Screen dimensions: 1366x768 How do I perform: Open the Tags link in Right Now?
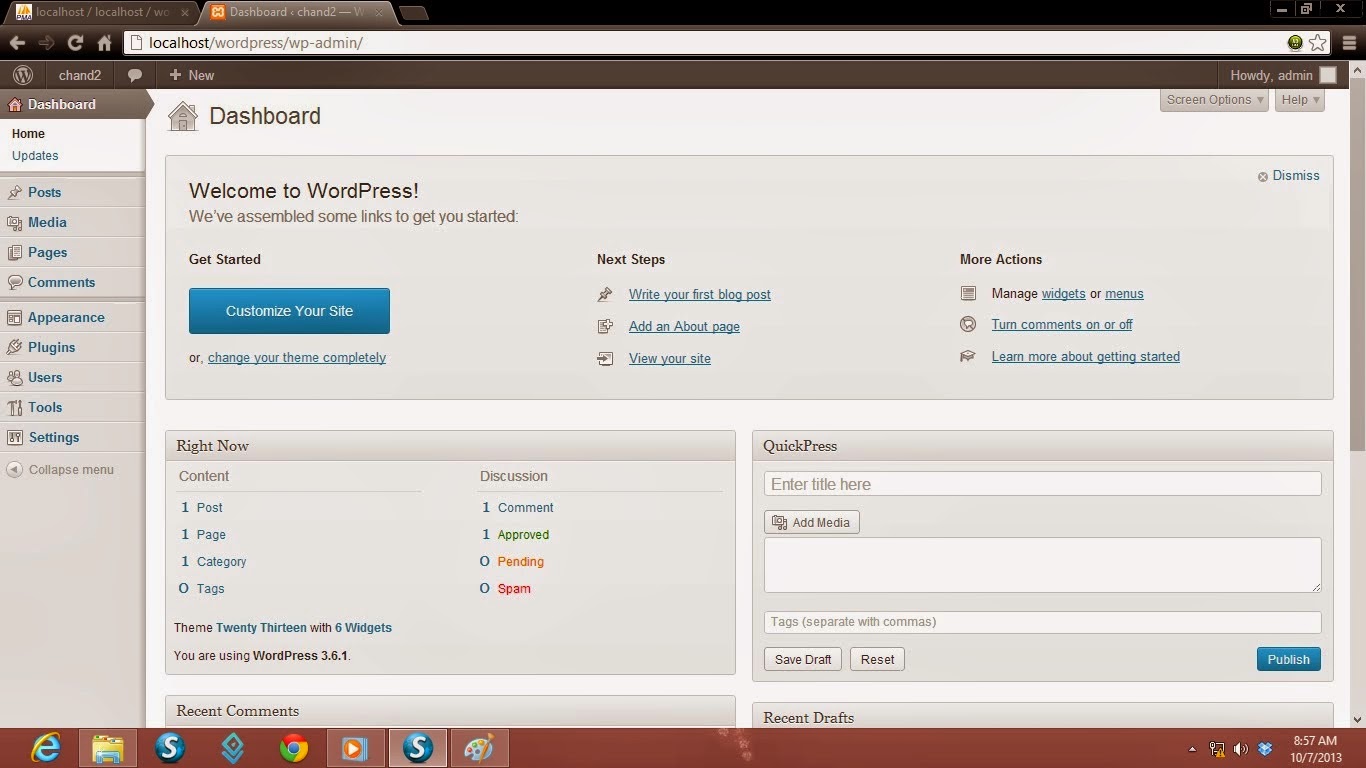211,588
